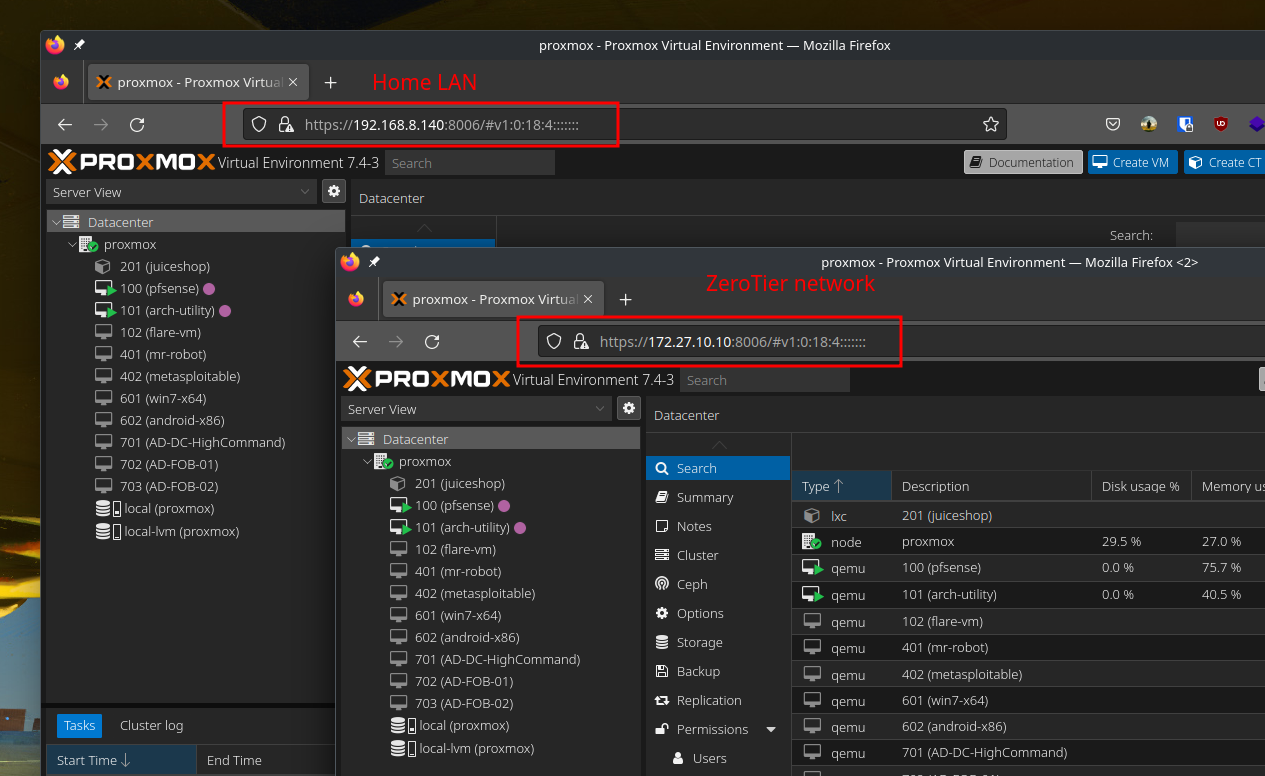The width and height of the screenshot is (1265, 776).
Task: Click the Create CT button
Action: (x=1226, y=162)
